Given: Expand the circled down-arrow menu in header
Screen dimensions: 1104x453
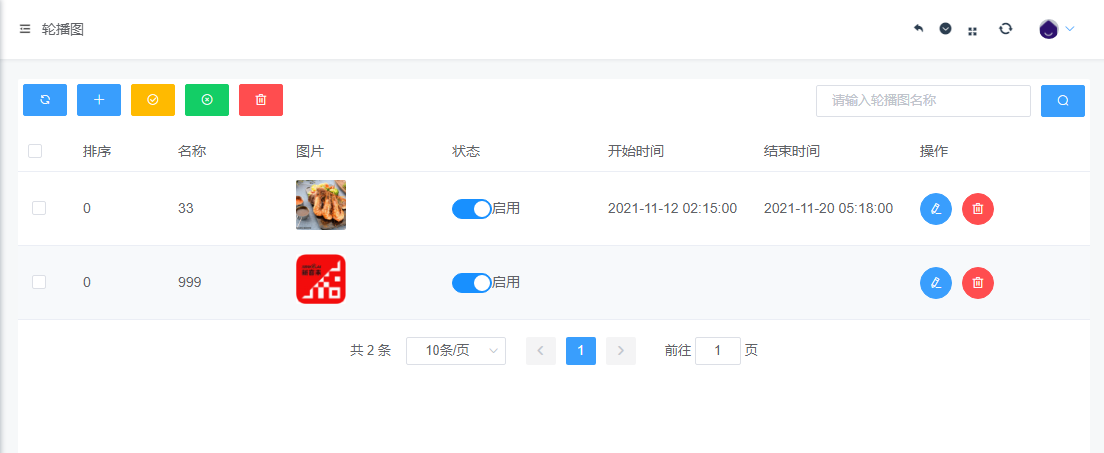Looking at the screenshot, I should click(x=945, y=29).
